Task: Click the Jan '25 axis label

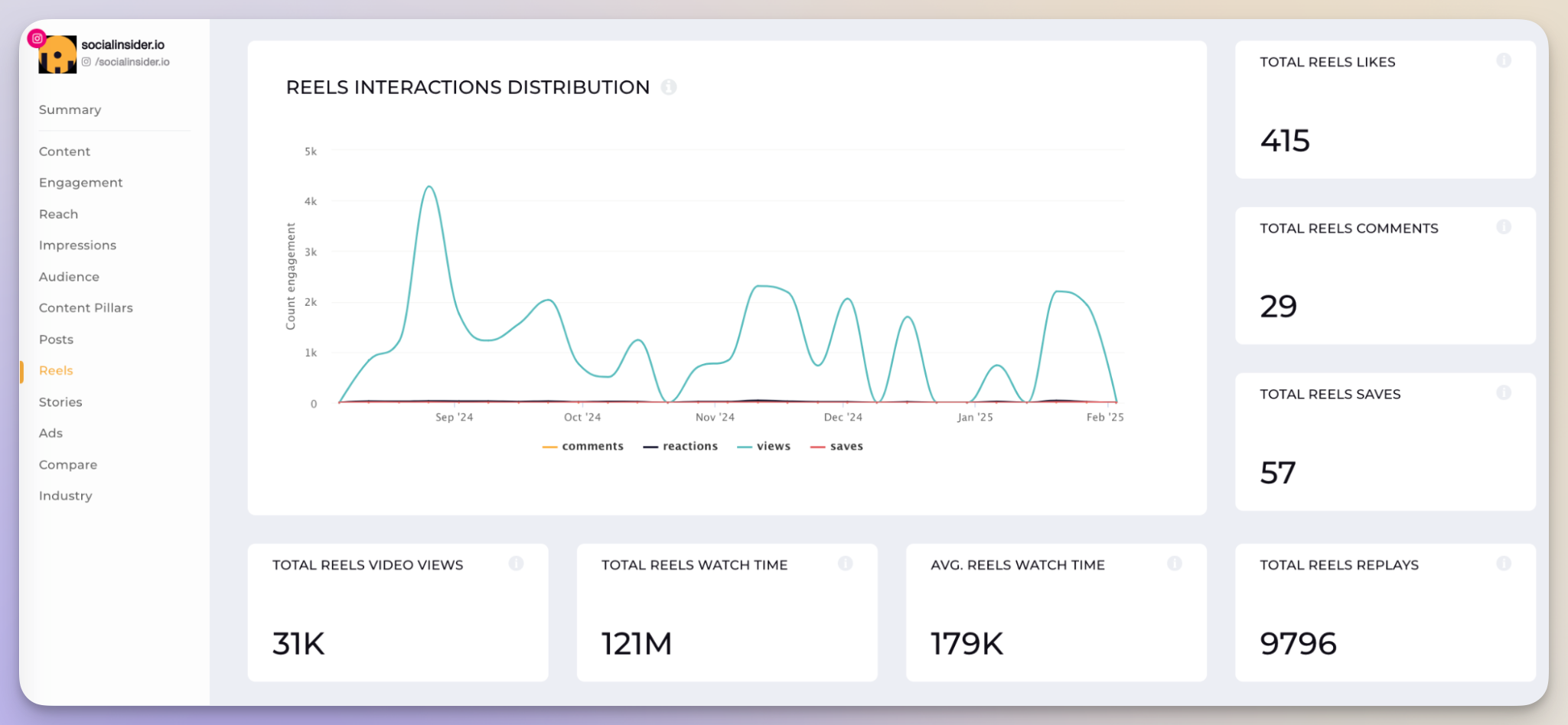Action: (x=975, y=418)
